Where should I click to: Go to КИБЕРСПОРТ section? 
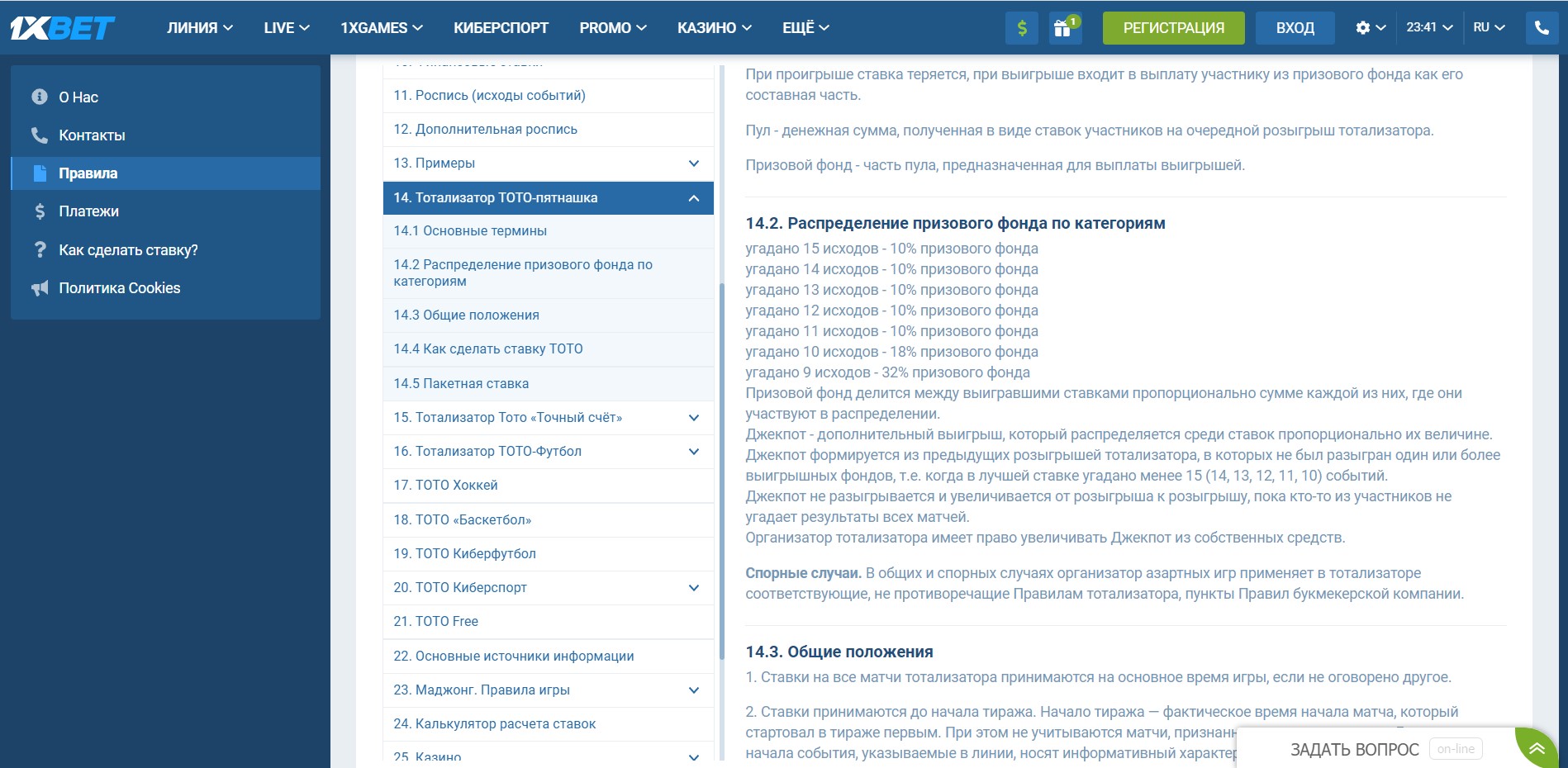click(501, 28)
